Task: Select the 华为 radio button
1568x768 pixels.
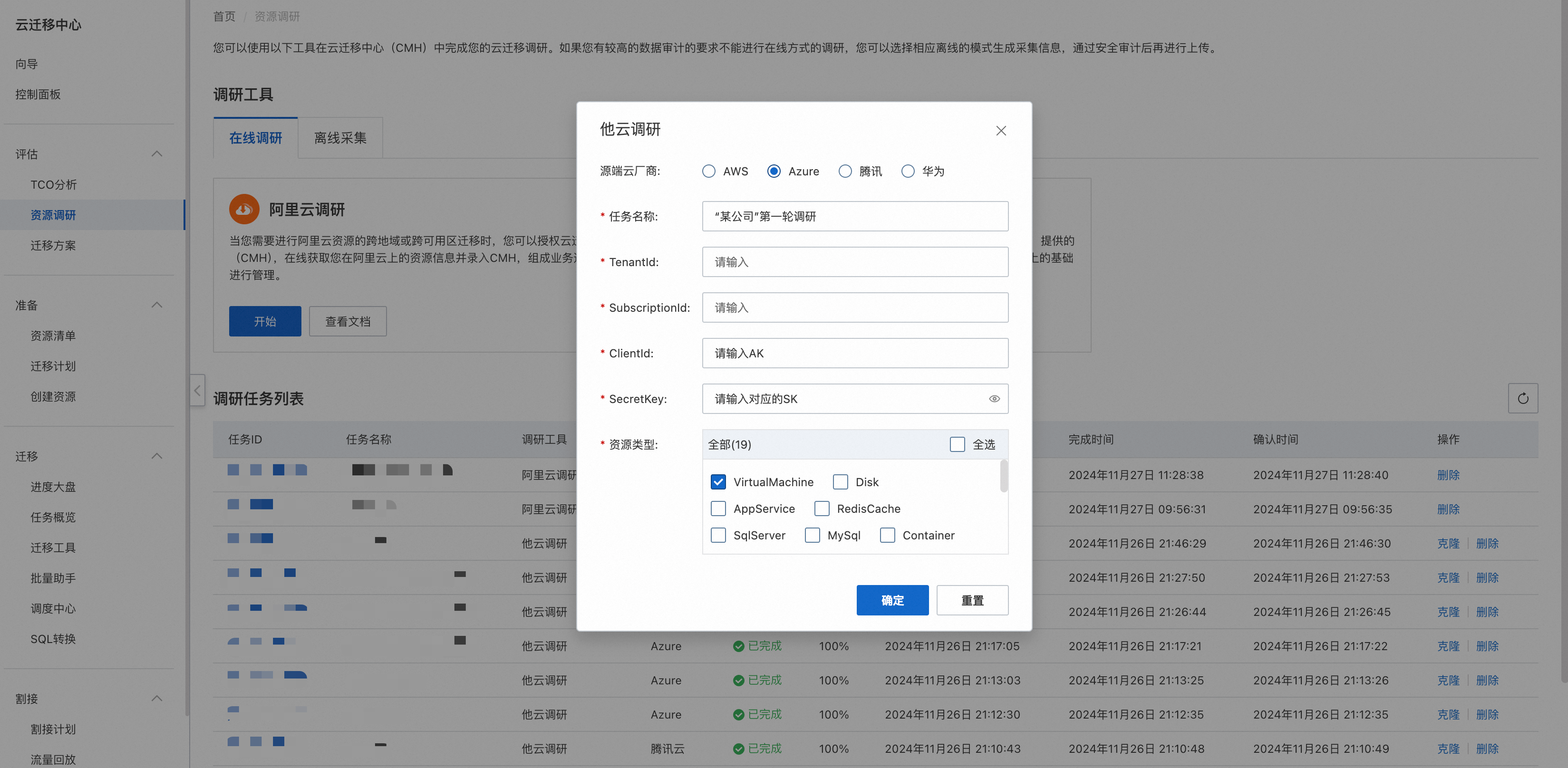Action: tap(908, 171)
